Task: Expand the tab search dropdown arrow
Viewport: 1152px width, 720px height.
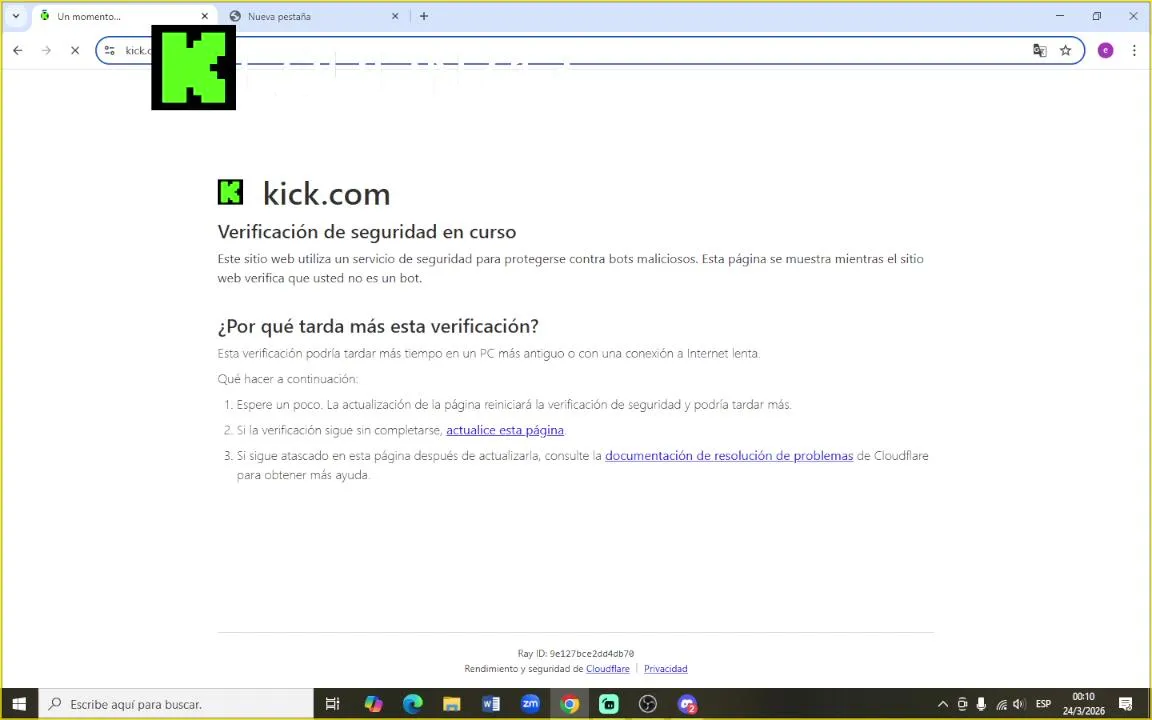Action: 15,15
